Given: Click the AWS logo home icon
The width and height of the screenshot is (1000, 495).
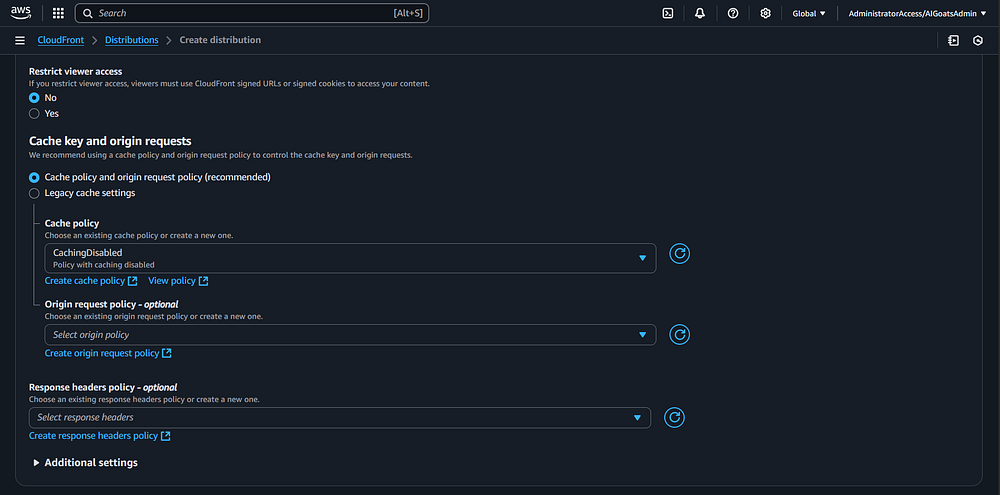Looking at the screenshot, I should [21, 13].
